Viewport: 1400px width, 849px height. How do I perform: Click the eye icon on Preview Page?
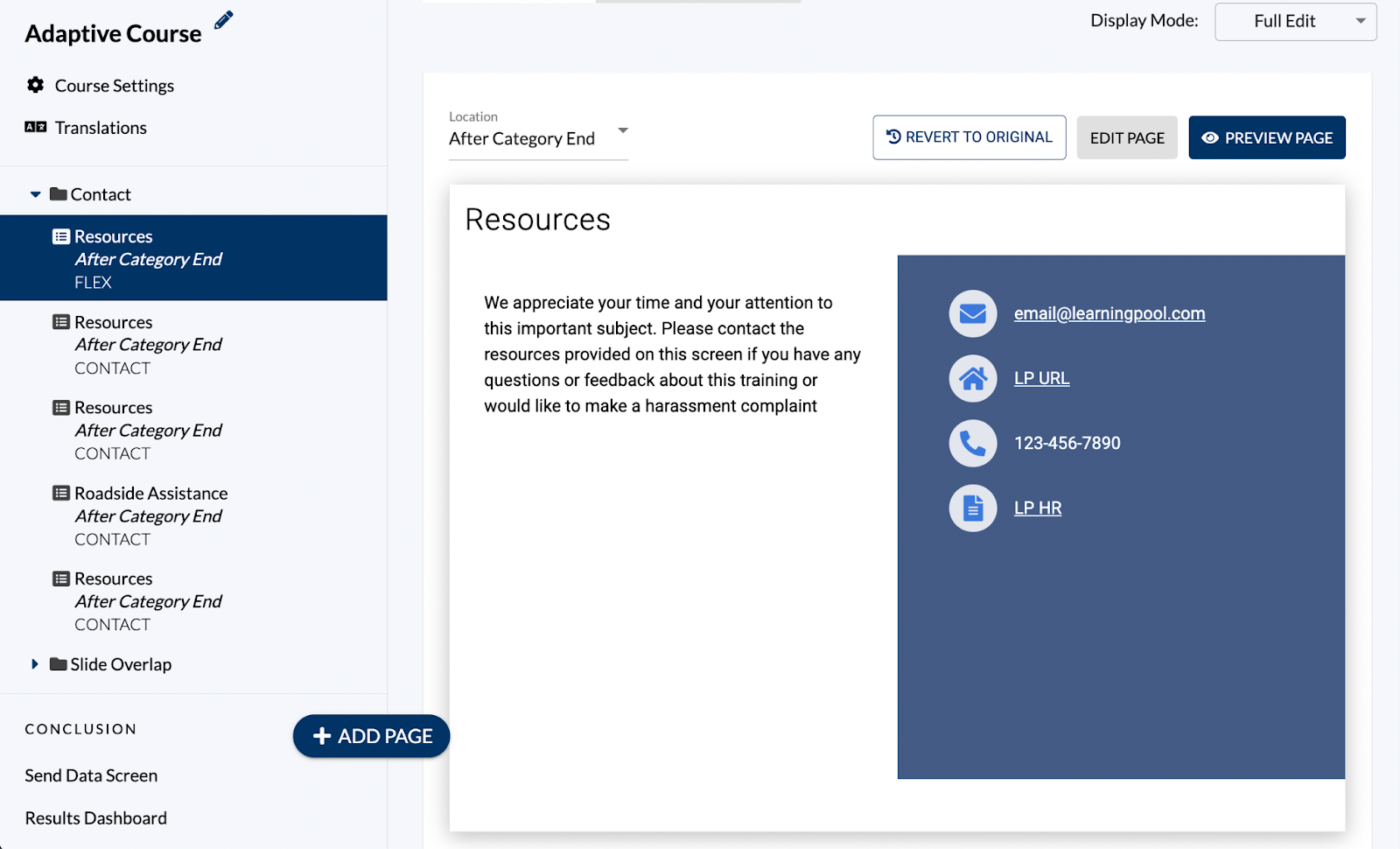coord(1210,137)
